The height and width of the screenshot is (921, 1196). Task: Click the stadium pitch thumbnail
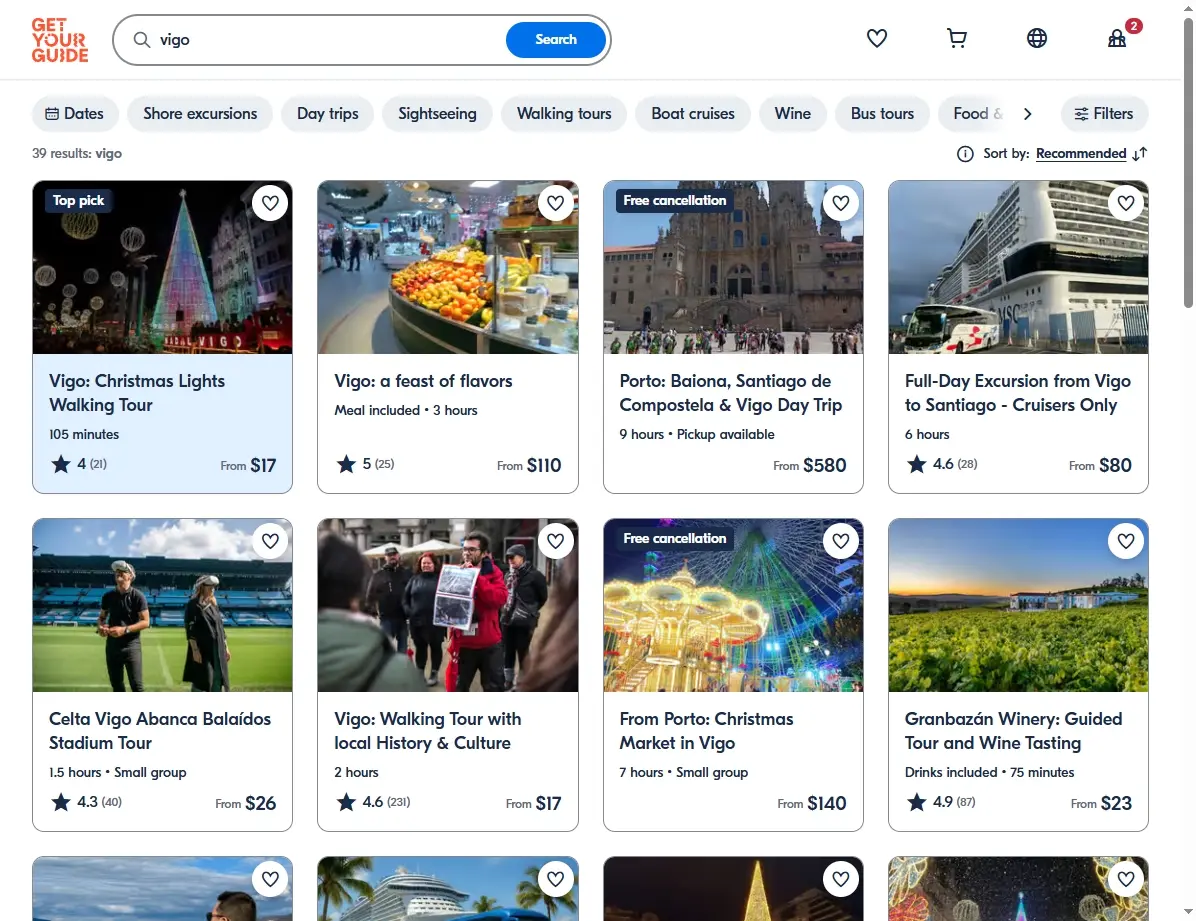pyautogui.click(x=162, y=606)
